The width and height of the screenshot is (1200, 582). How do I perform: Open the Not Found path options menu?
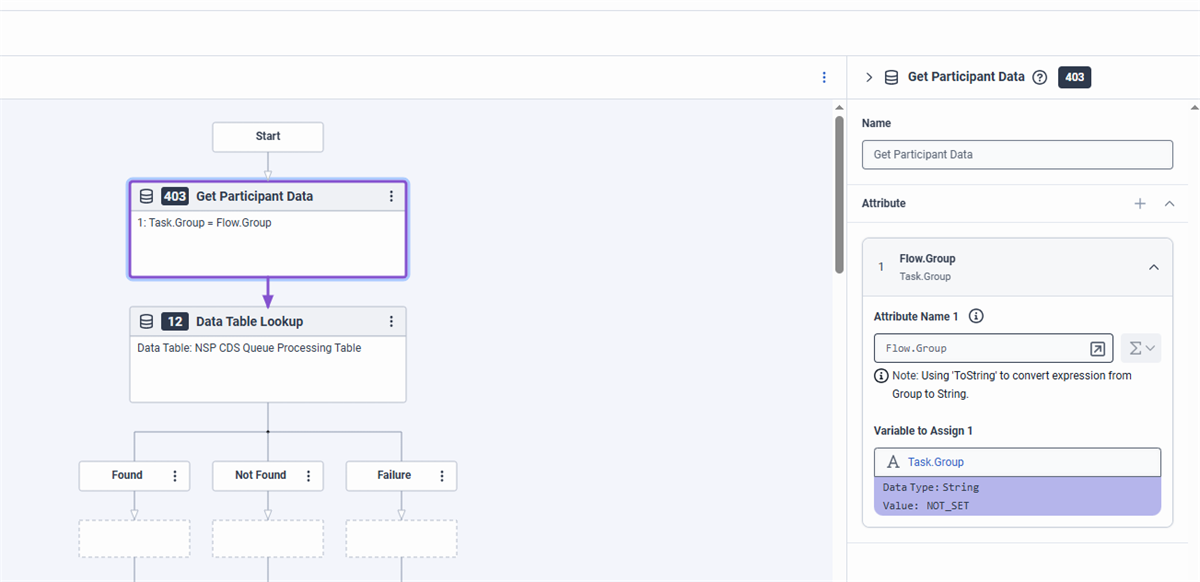tap(308, 476)
